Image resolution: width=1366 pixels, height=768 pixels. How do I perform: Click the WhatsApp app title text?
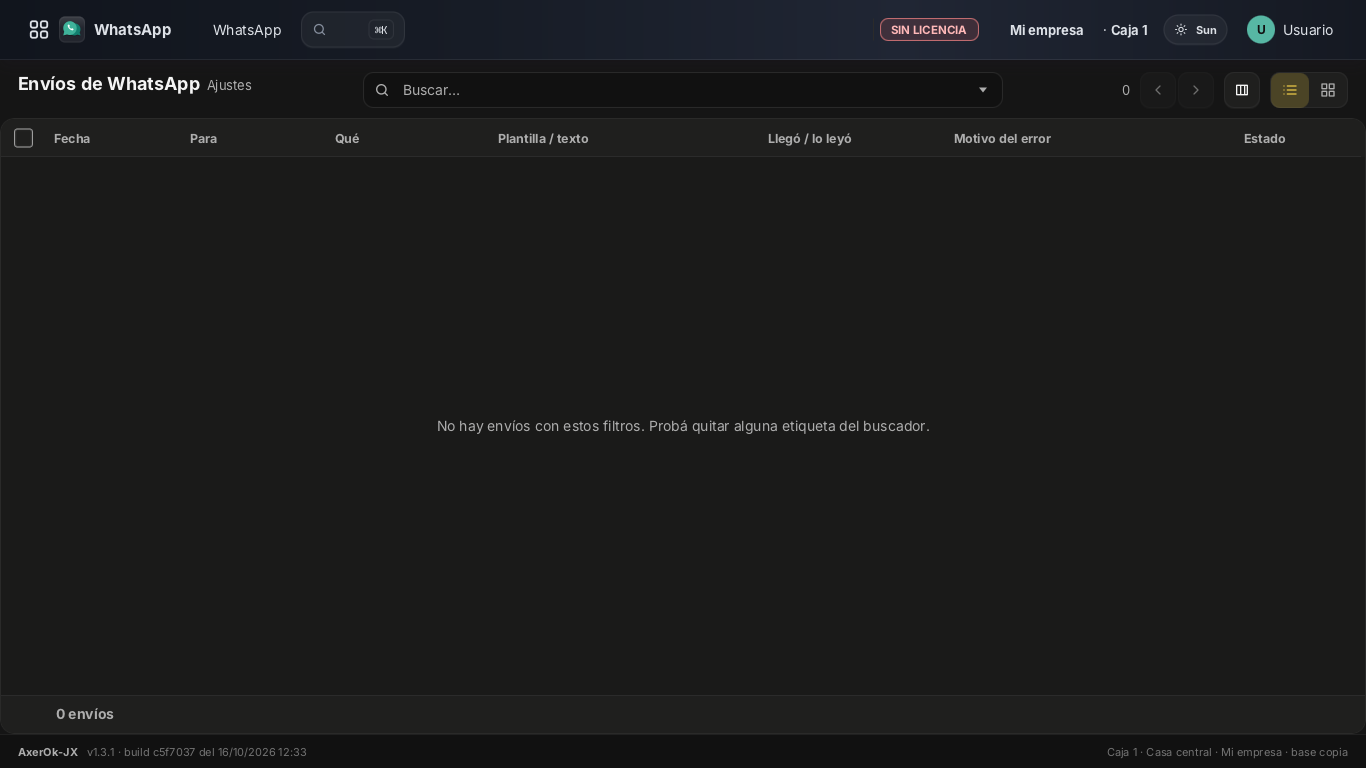pyautogui.click(x=133, y=30)
